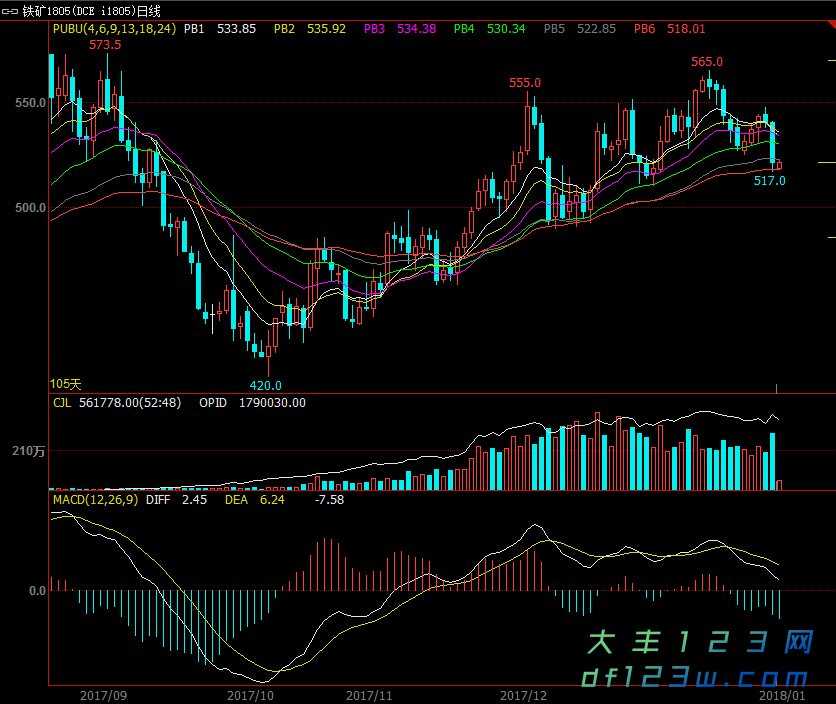This screenshot has height=704, width=836.
Task: Click the PB4 green legend entry
Action: (x=489, y=29)
